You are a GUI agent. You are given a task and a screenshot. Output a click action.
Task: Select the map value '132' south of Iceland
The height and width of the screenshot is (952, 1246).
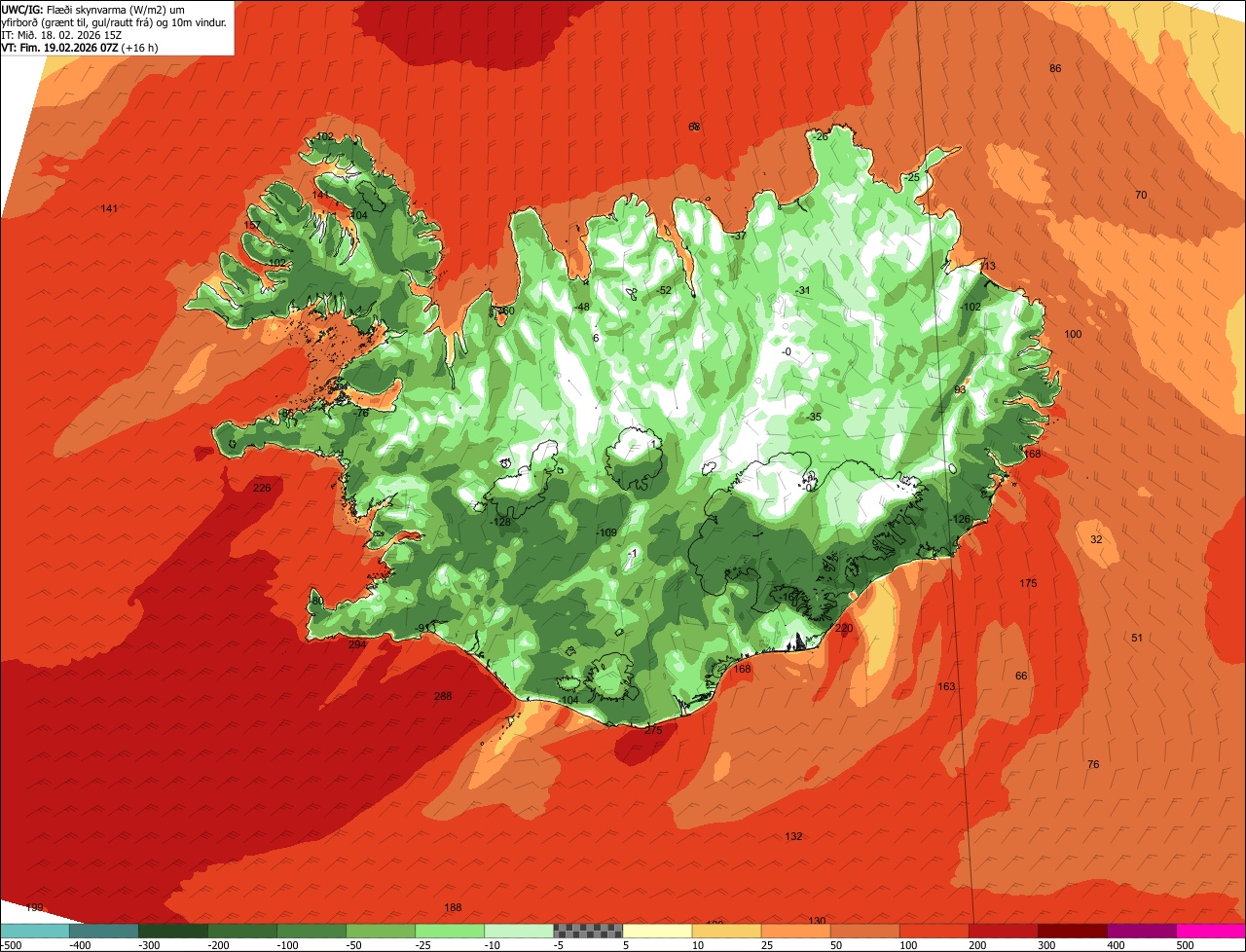[x=793, y=836]
